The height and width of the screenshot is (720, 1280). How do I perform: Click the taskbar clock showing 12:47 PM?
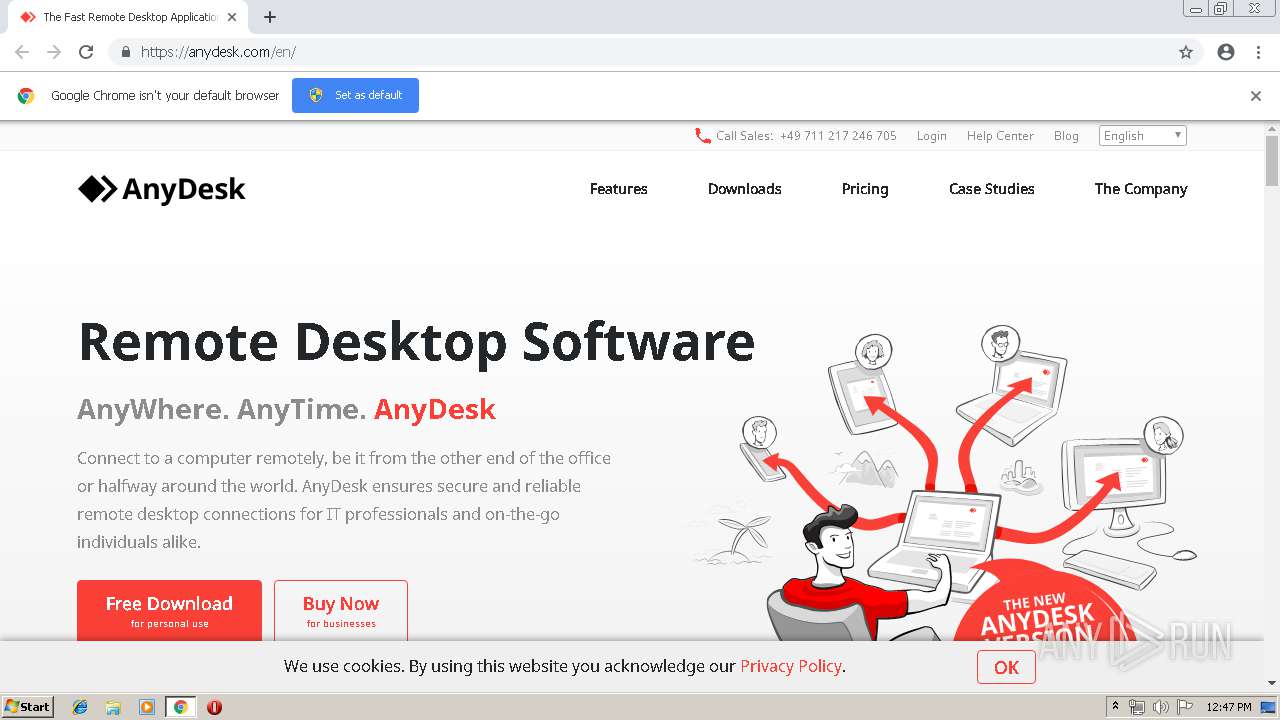click(1229, 707)
